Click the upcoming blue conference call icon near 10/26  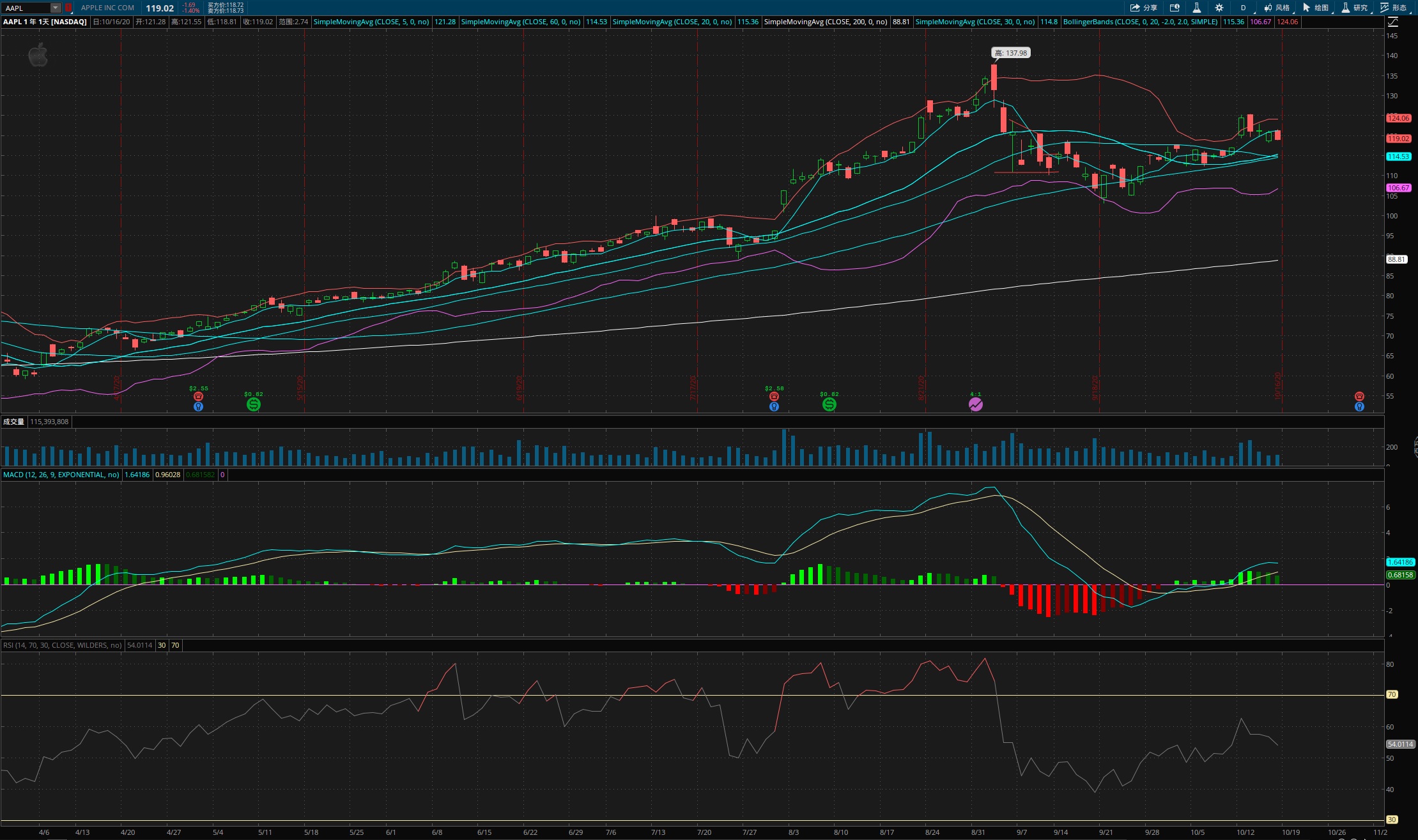tap(1359, 406)
